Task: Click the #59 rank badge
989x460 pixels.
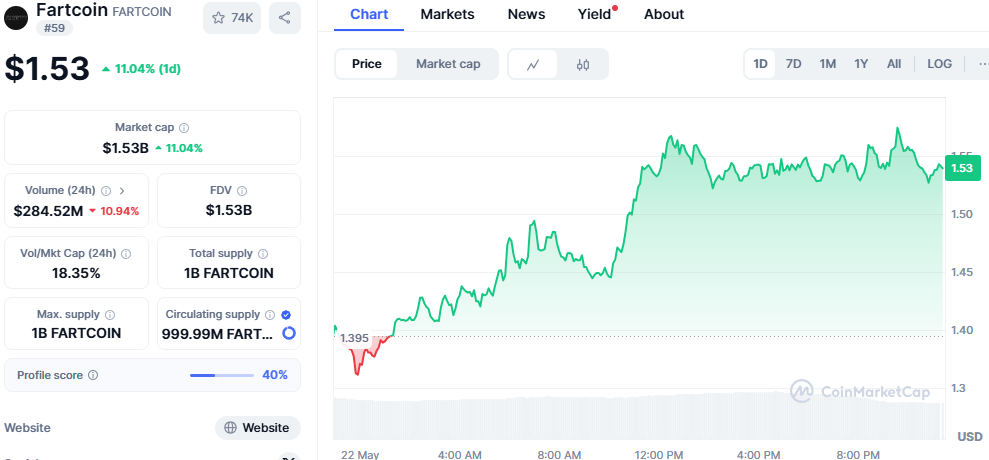Action: pyautogui.click(x=54, y=28)
